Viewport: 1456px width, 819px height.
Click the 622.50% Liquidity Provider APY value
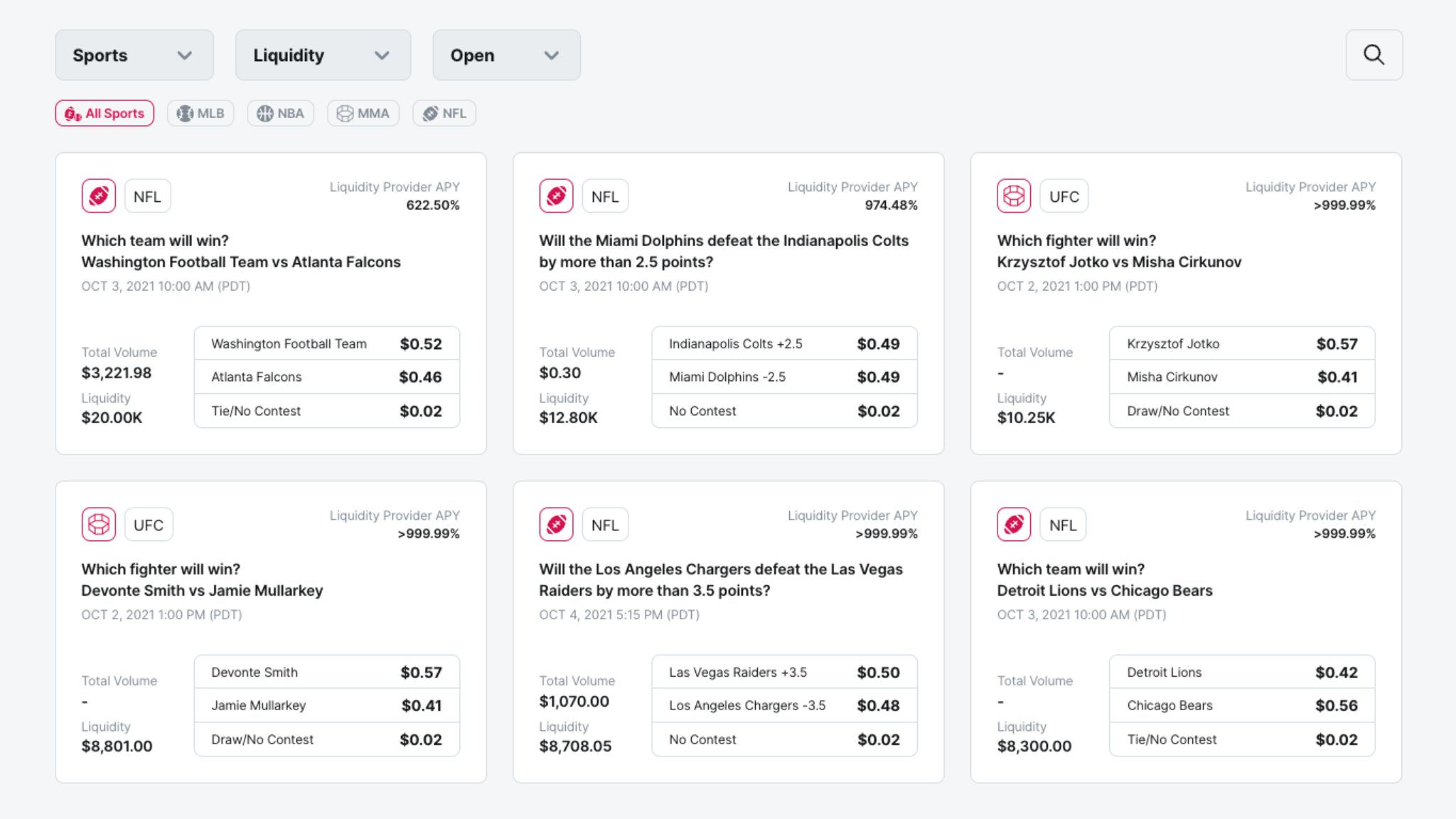click(x=433, y=205)
